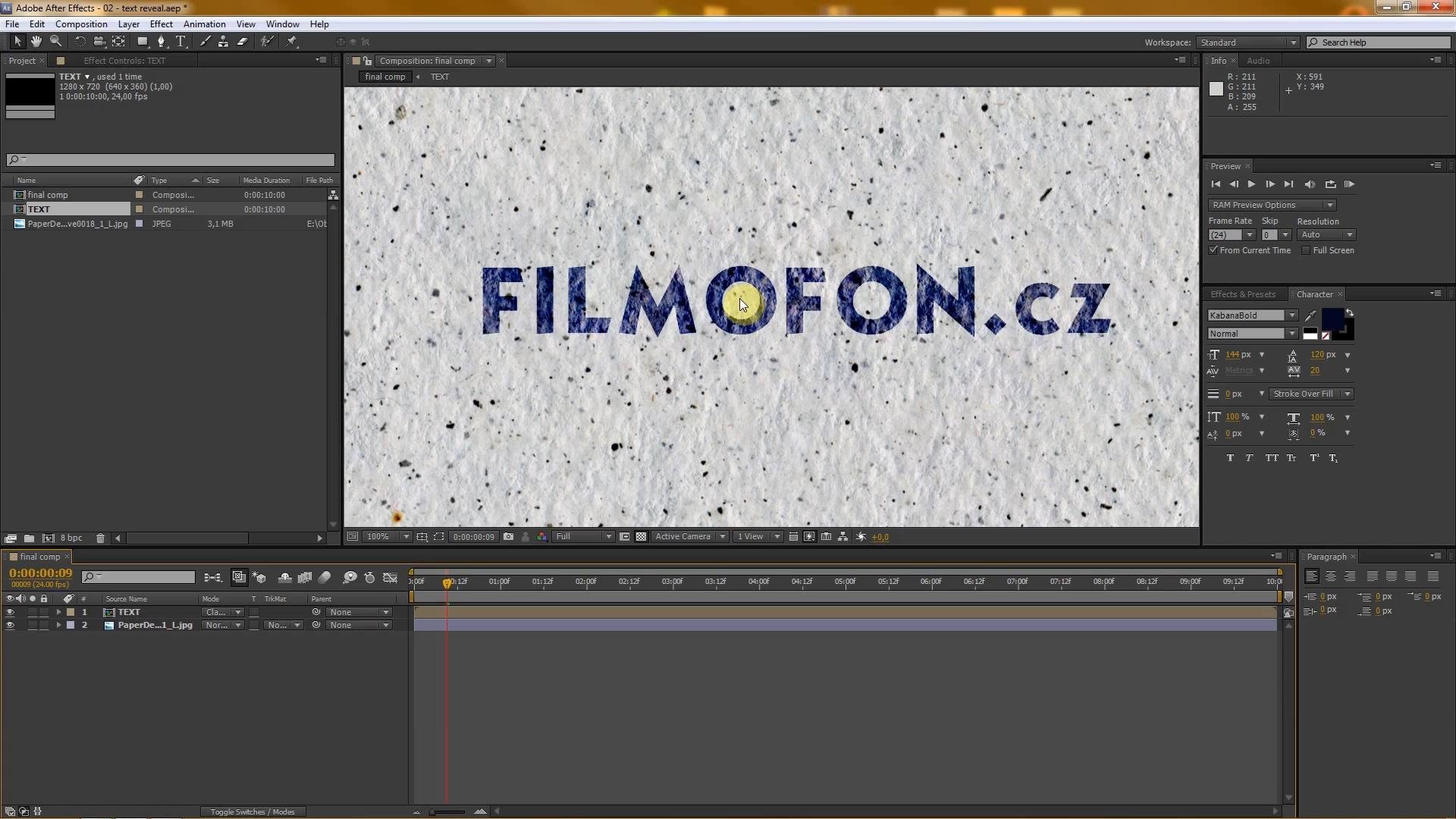The image size is (1456, 819).
Task: Click the RAM Preview Options button
Action: pyautogui.click(x=1272, y=204)
